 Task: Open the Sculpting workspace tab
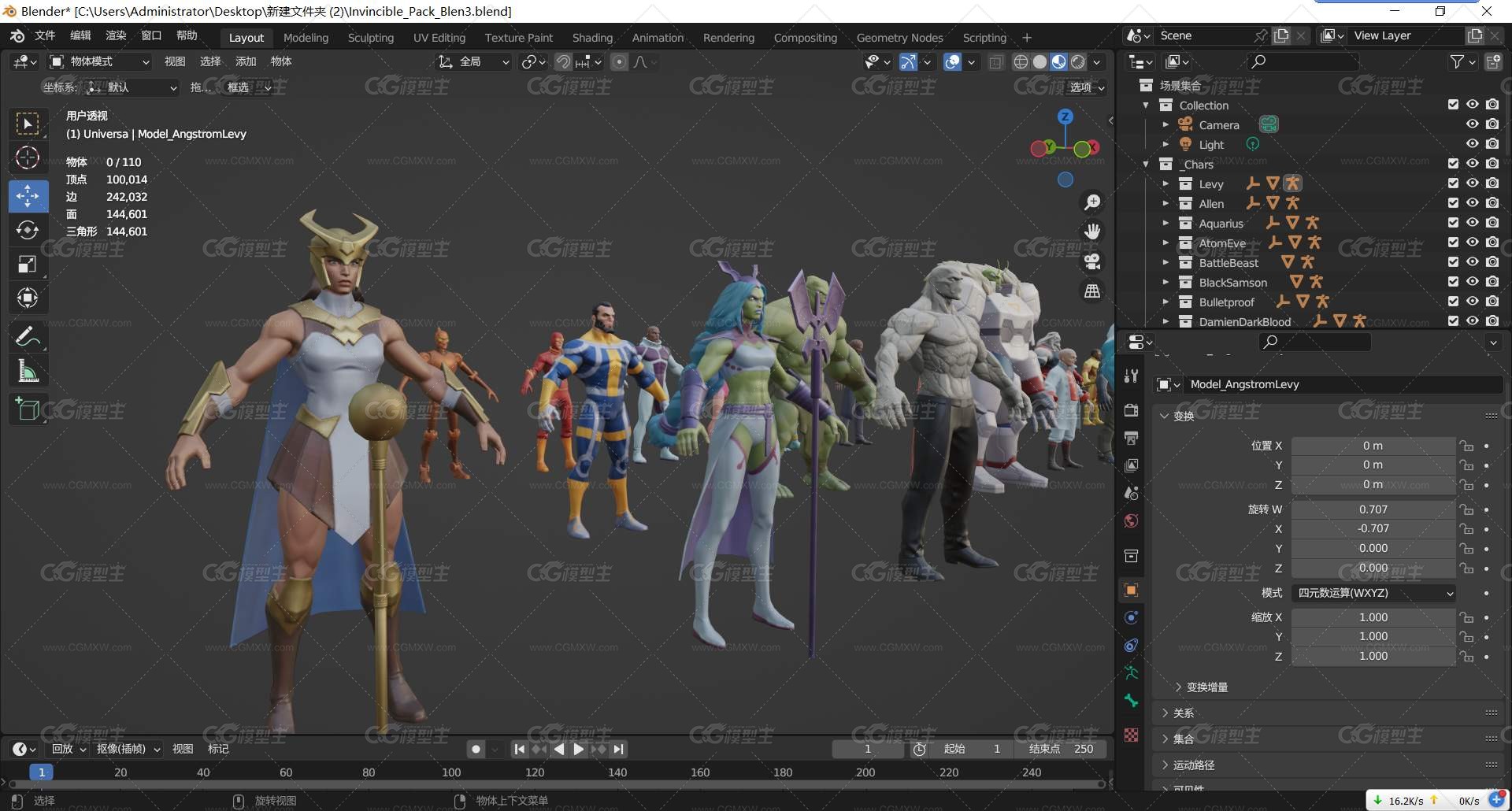[371, 37]
